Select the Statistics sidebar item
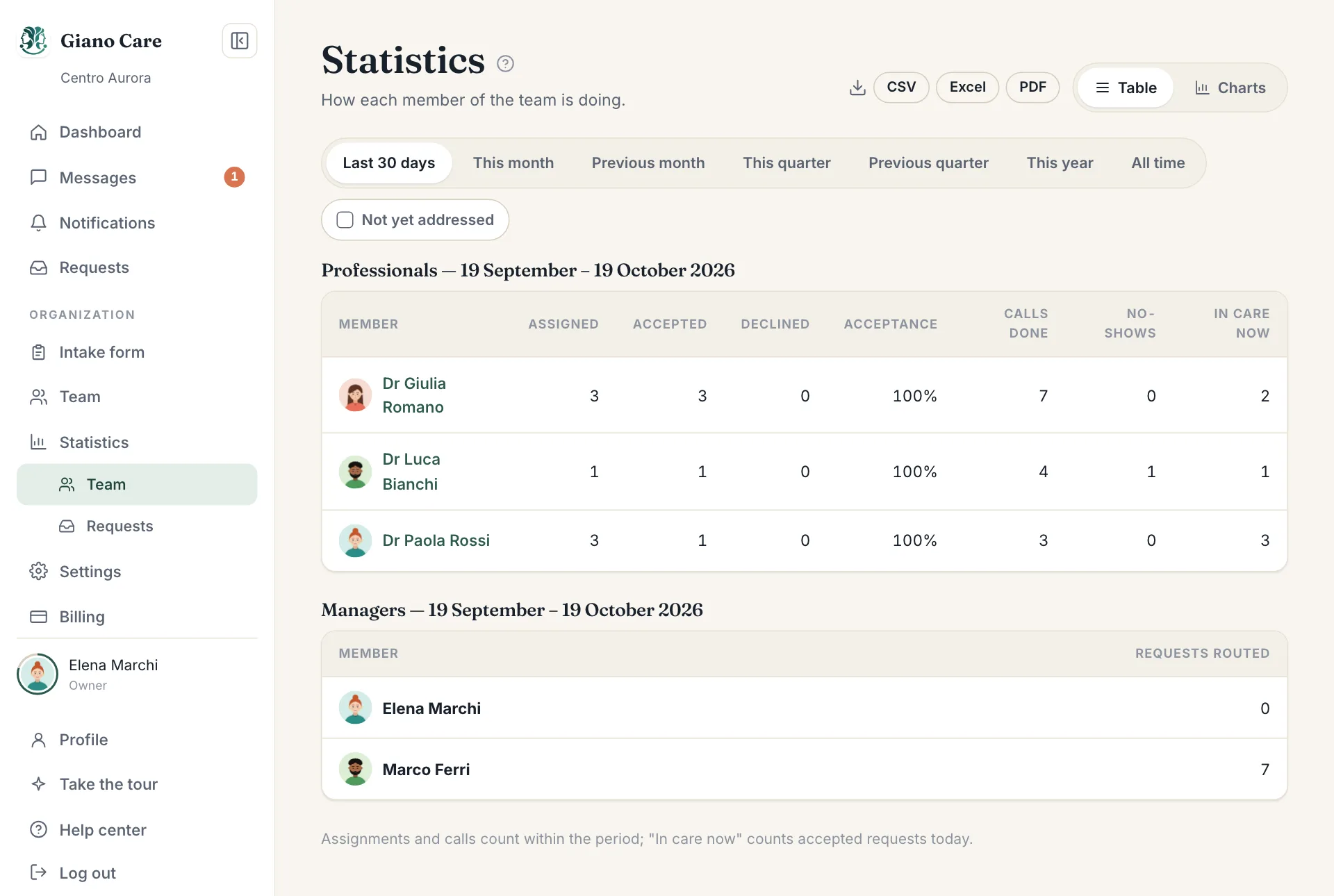Viewport: 1334px width, 896px height. click(x=137, y=442)
